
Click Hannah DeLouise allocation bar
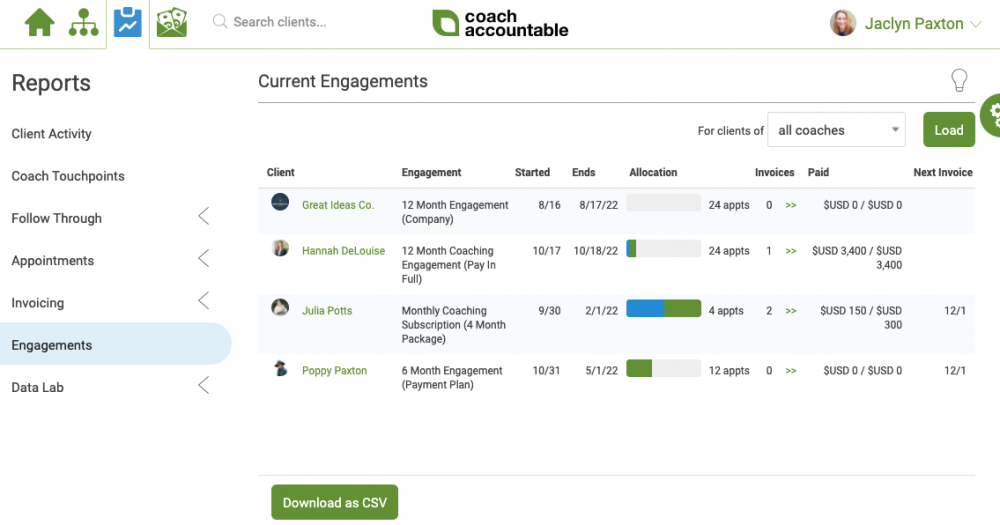[x=663, y=249]
